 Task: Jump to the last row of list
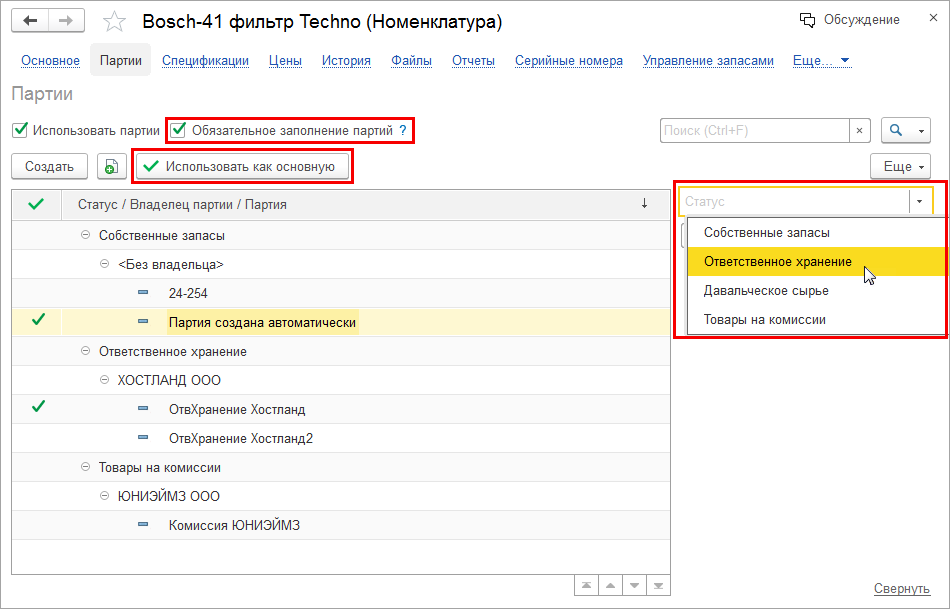click(660, 585)
